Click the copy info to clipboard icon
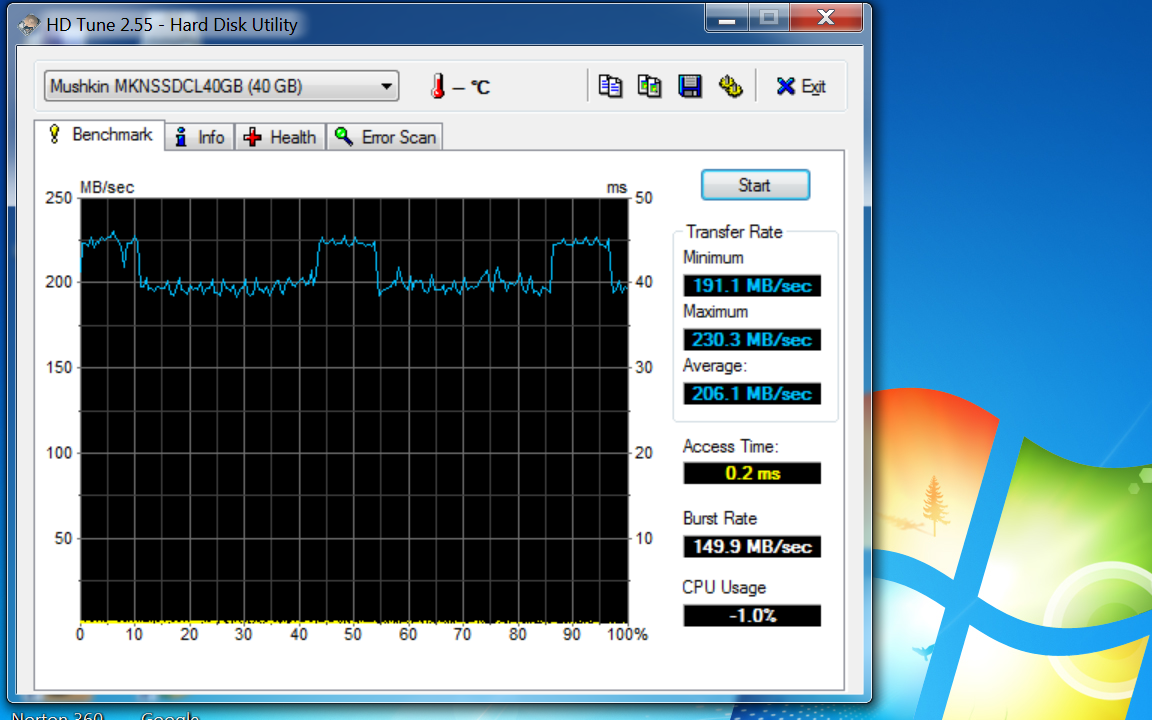Screen dimensions: 1152x720 [x=610, y=87]
